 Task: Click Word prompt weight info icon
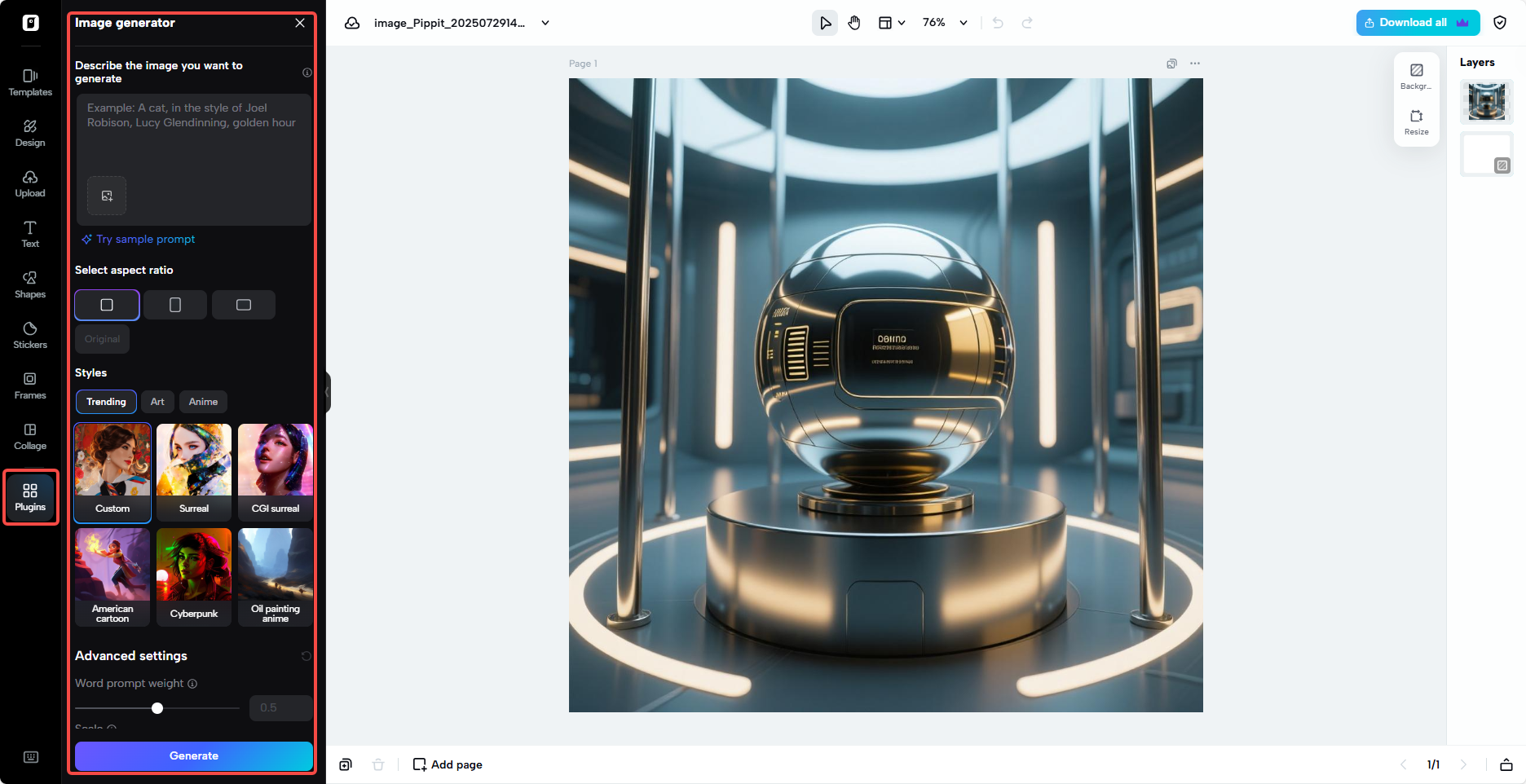(x=192, y=684)
